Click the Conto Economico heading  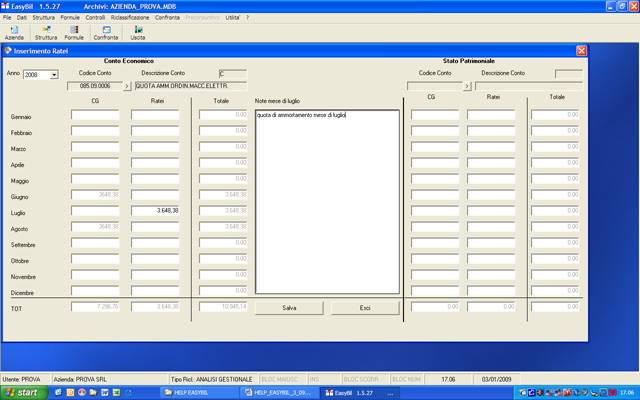(129, 61)
